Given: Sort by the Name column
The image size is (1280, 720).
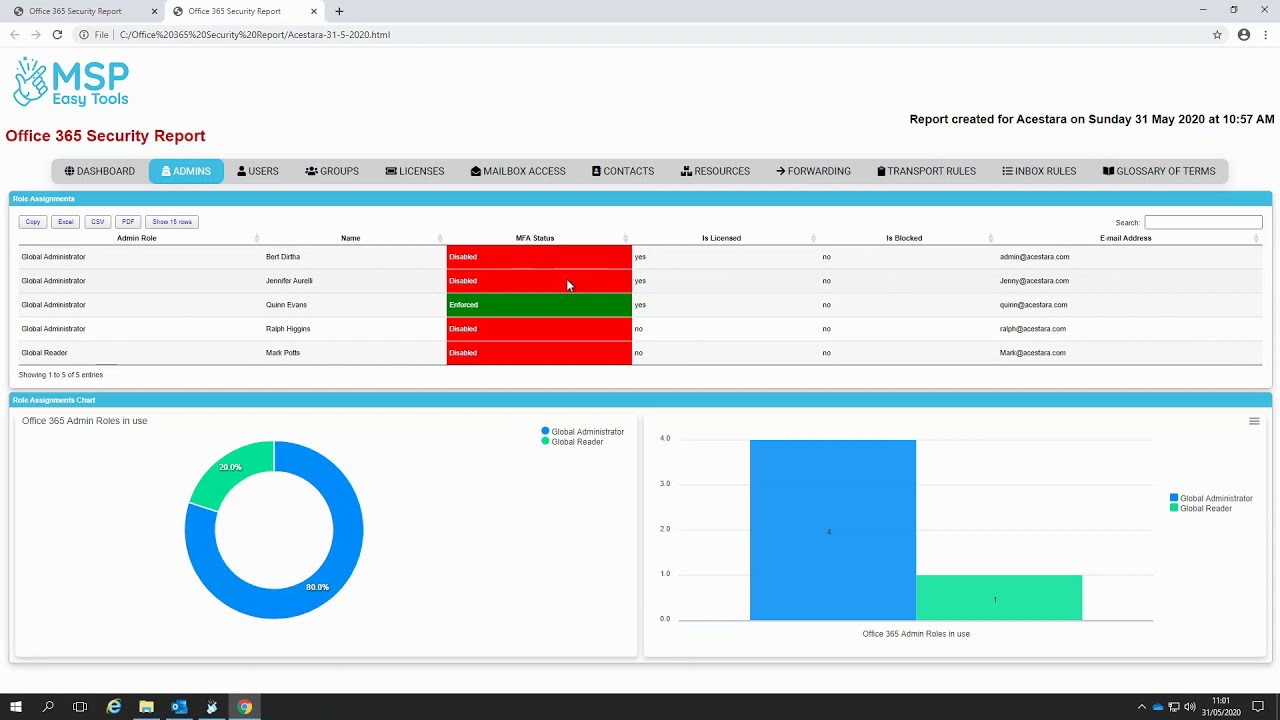Looking at the screenshot, I should point(350,238).
